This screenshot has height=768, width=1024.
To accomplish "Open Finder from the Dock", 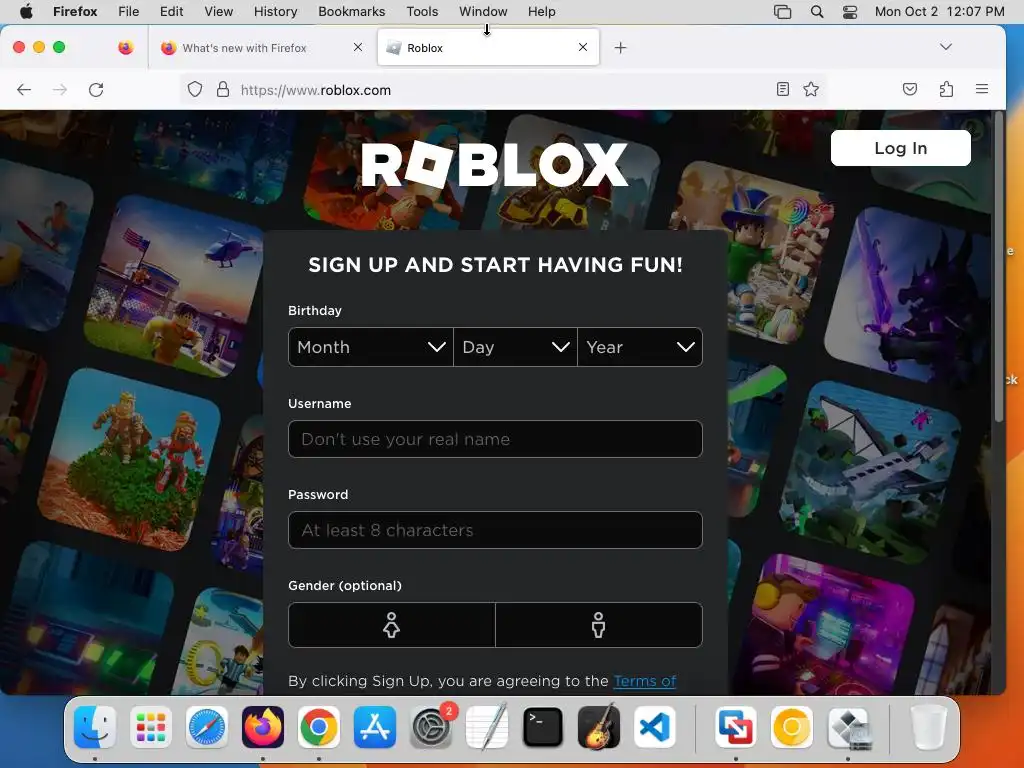I will (x=95, y=727).
